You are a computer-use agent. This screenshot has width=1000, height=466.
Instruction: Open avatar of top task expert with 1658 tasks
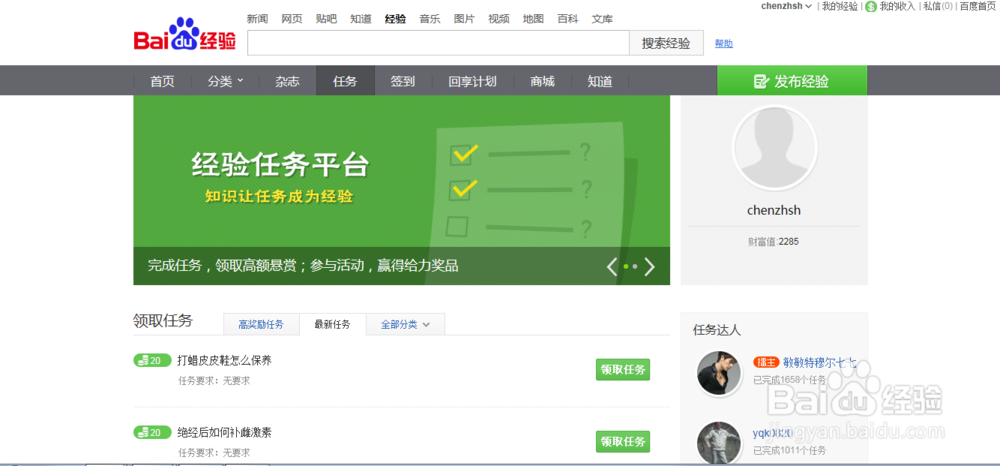719,372
